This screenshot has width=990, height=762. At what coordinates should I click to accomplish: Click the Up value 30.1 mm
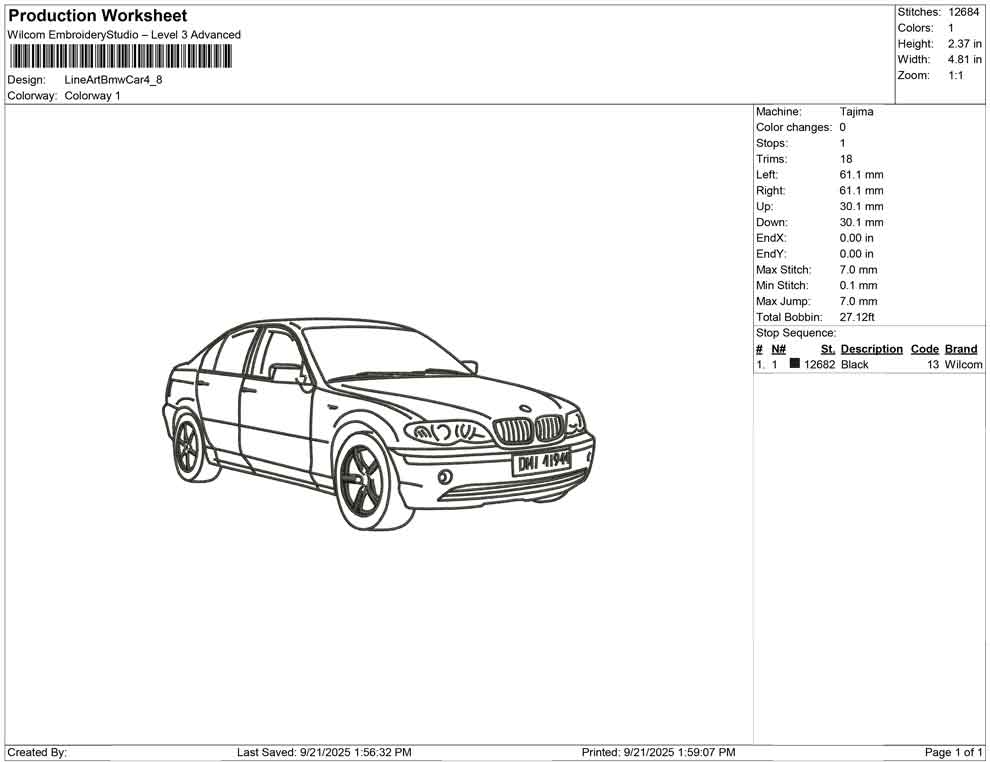point(862,206)
